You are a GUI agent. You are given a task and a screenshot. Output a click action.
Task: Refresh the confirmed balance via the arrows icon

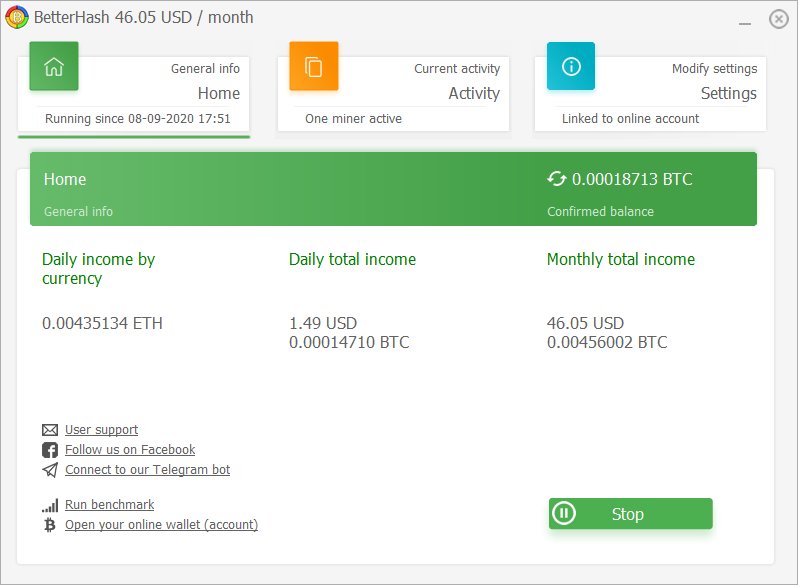click(556, 179)
